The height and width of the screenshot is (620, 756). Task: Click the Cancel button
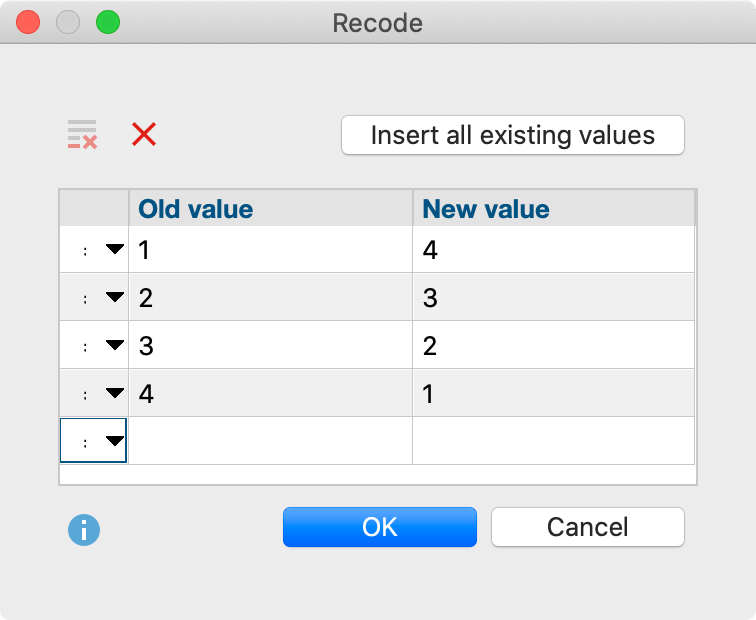(587, 527)
